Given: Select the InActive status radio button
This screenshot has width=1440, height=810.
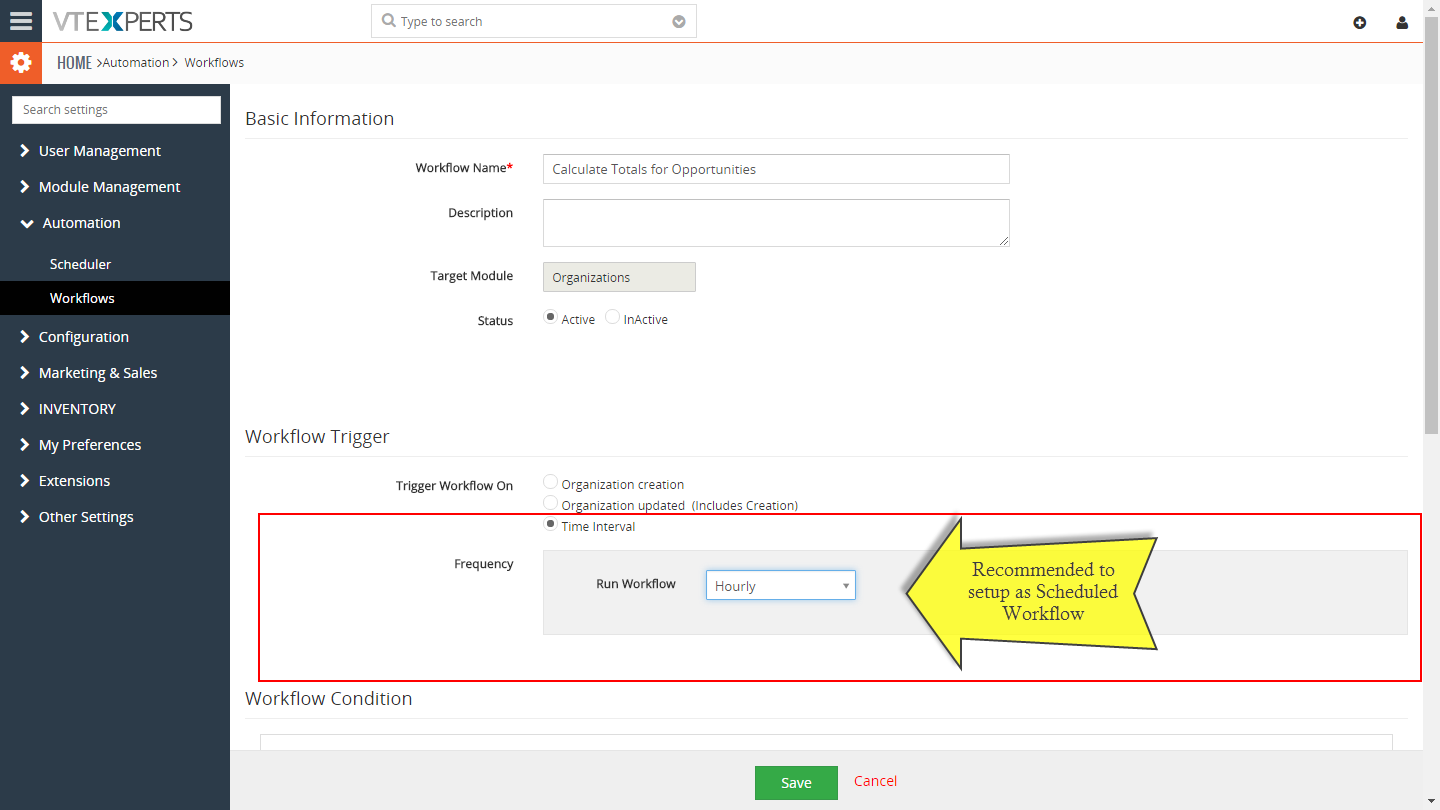Looking at the screenshot, I should pyautogui.click(x=612, y=317).
